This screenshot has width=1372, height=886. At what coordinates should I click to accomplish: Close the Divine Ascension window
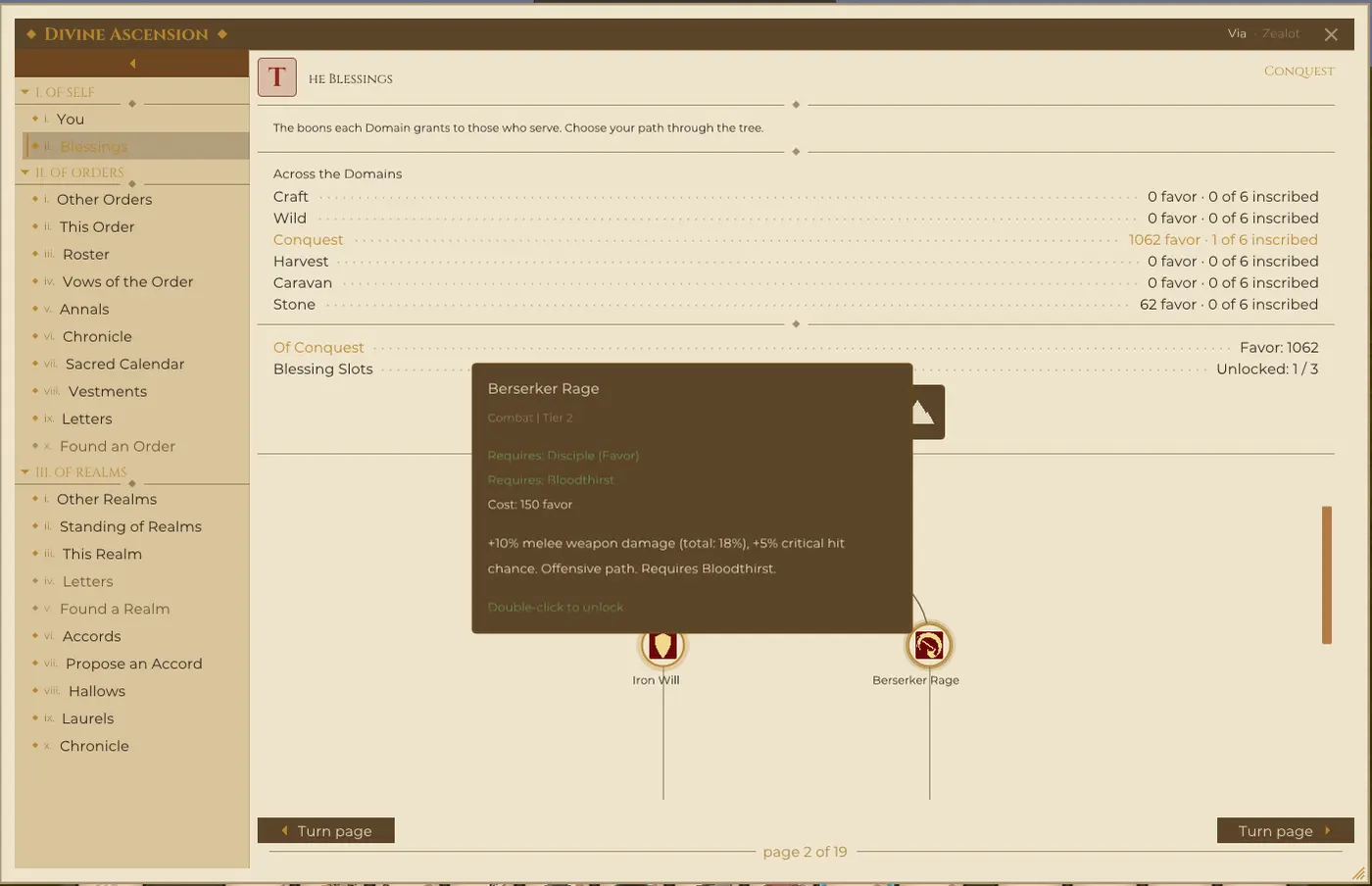coord(1331,34)
